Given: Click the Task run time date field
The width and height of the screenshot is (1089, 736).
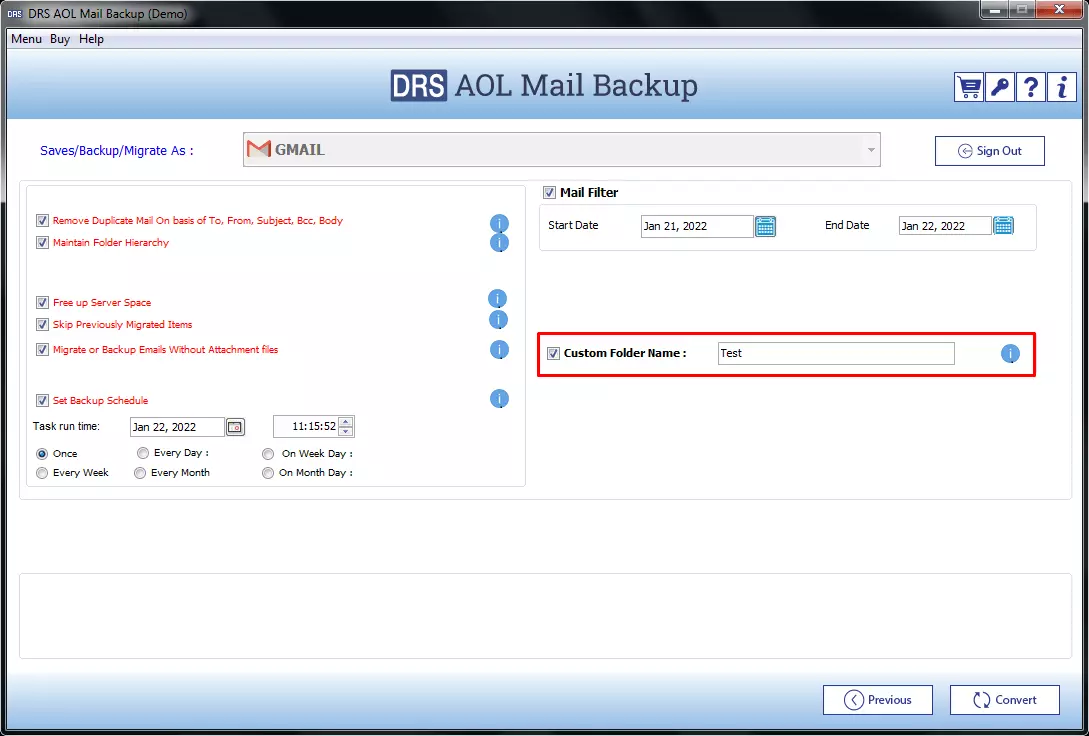Looking at the screenshot, I should click(x=178, y=427).
